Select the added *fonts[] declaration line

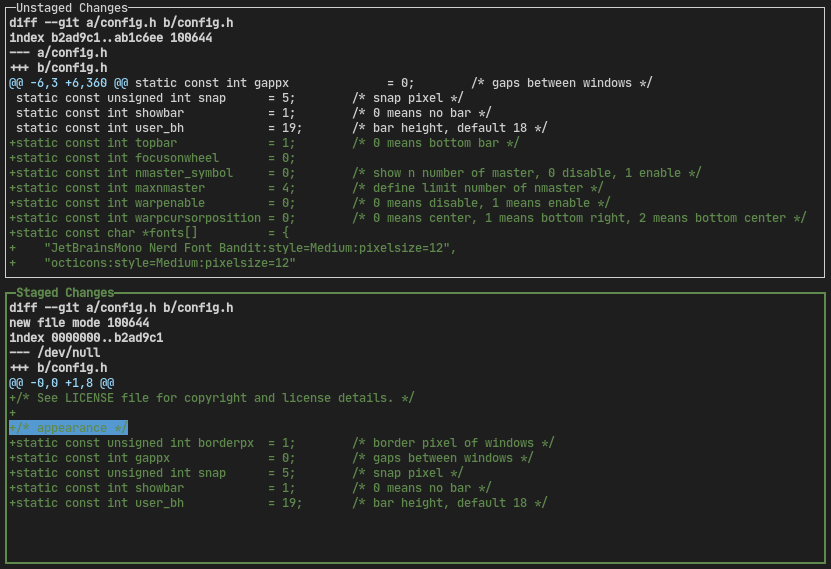tap(148, 233)
